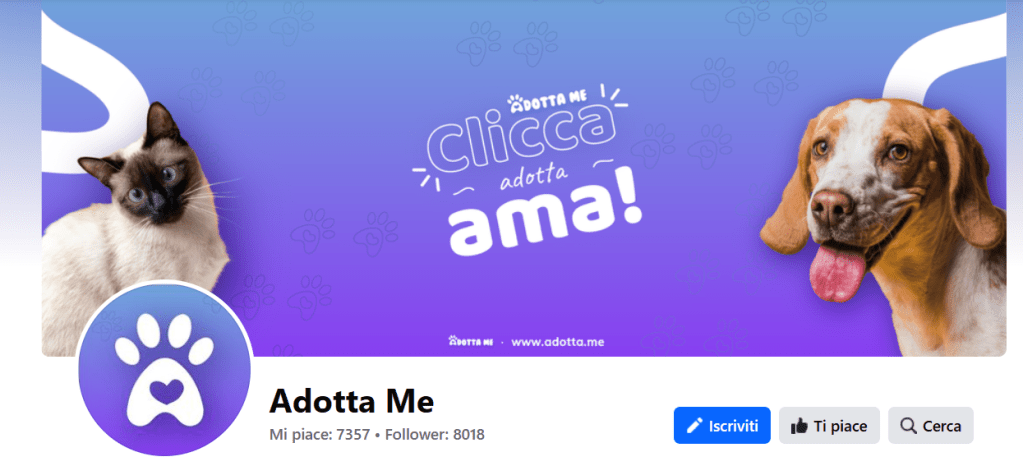View the Follower: 8018 count
This screenshot has height=466, width=1023.
[435, 434]
